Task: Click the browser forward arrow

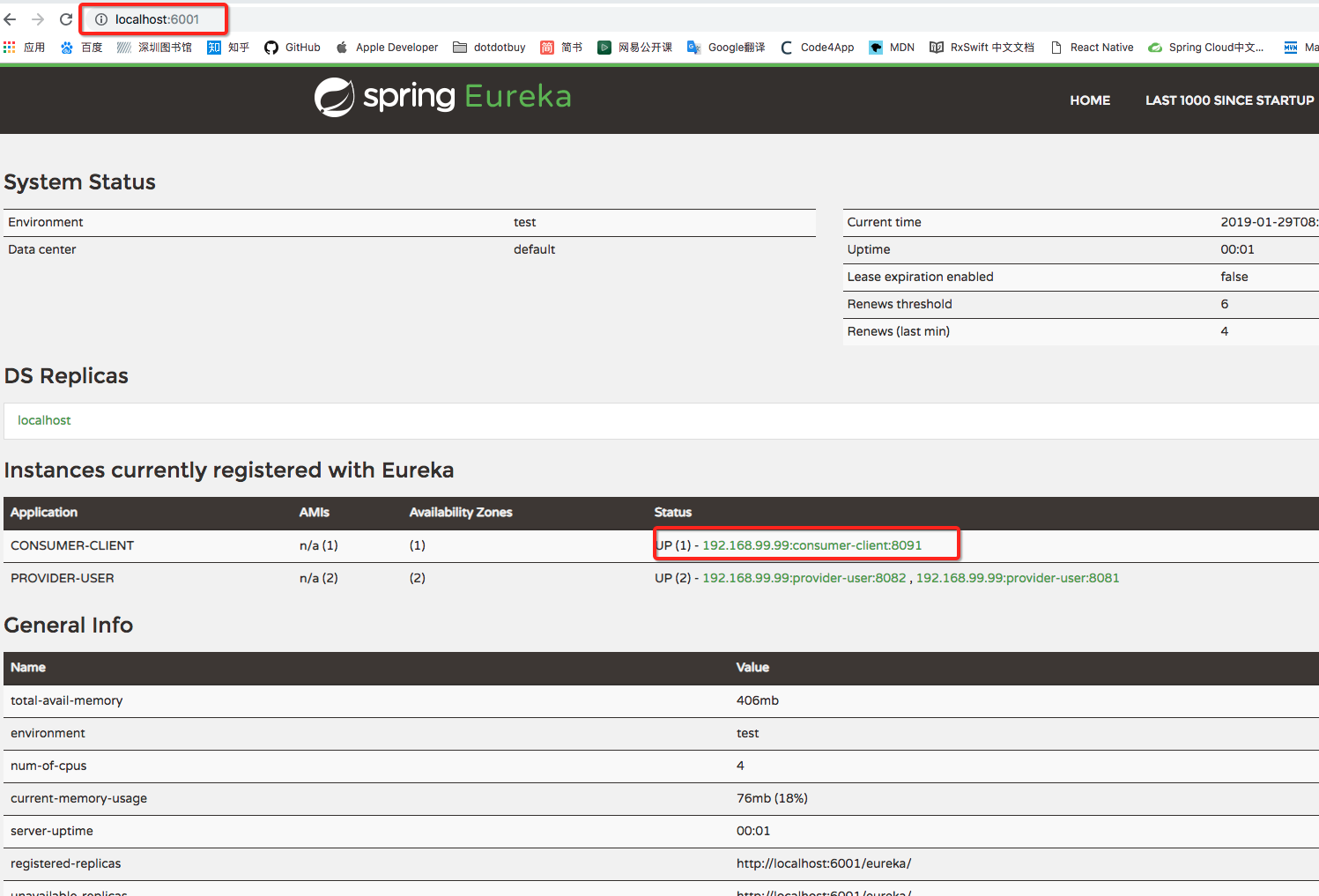Action: tap(38, 19)
